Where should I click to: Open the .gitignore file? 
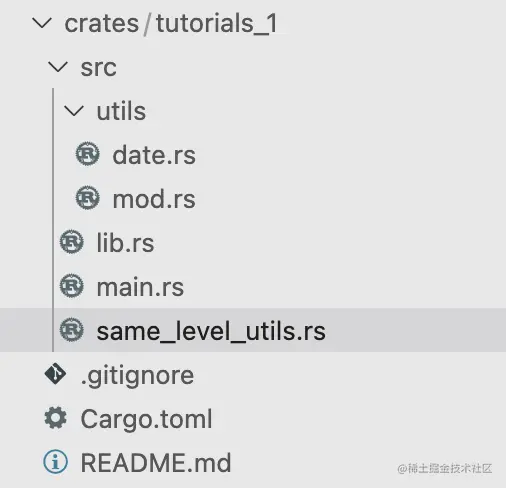(137, 377)
